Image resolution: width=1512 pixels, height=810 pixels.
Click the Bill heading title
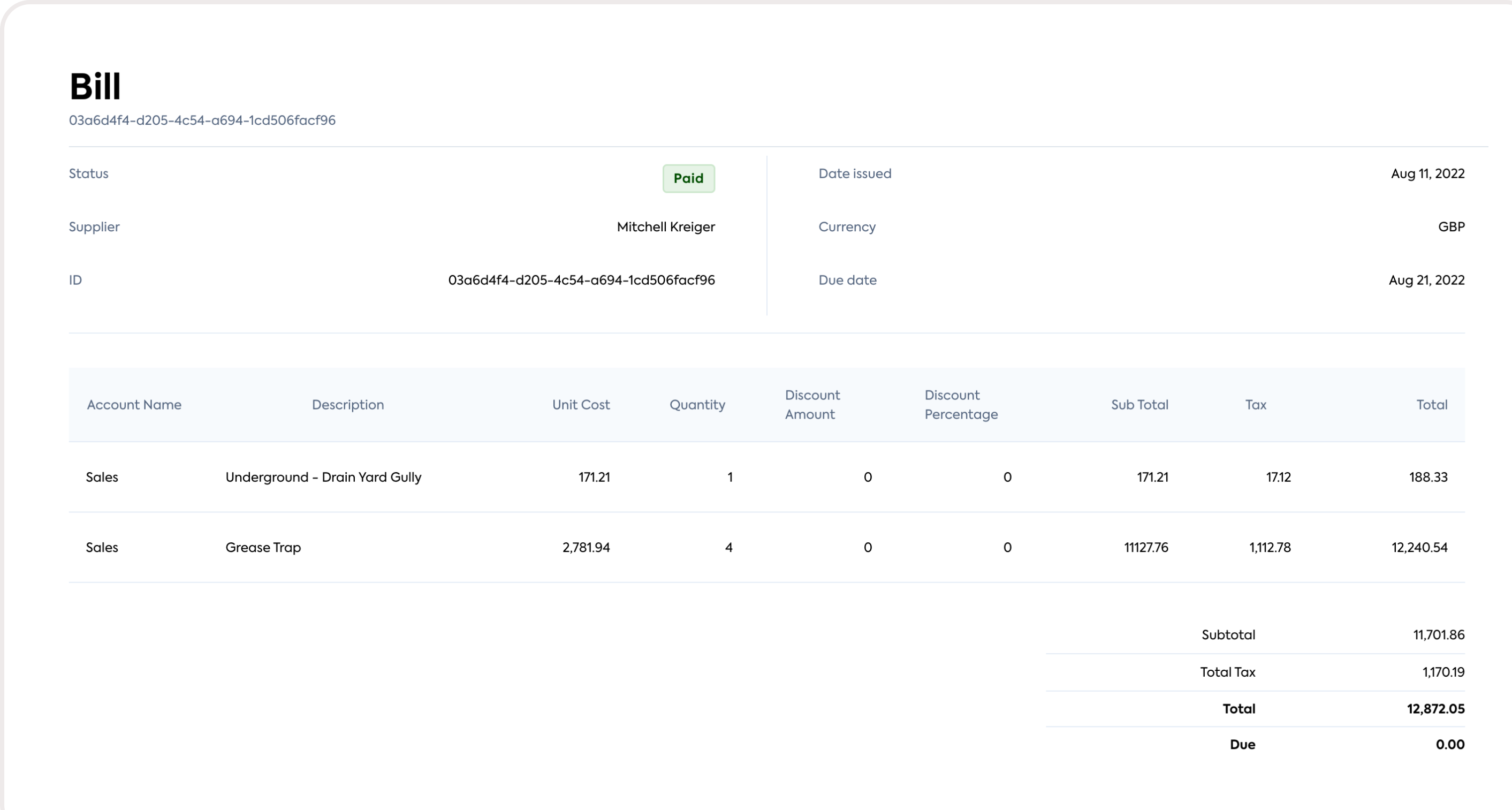tap(95, 87)
